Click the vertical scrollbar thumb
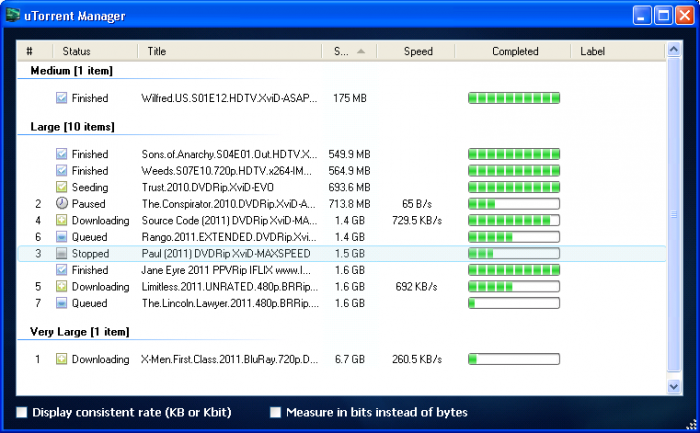The width and height of the screenshot is (700, 433). pos(674,214)
